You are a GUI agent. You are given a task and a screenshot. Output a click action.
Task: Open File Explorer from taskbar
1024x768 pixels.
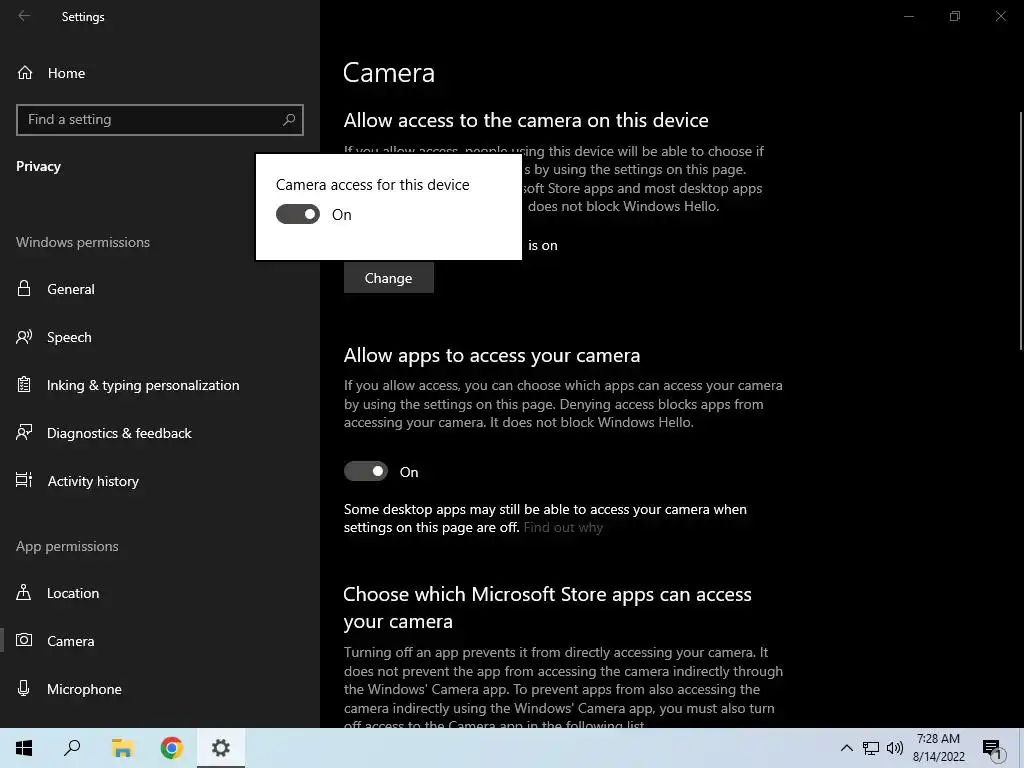pyautogui.click(x=122, y=748)
